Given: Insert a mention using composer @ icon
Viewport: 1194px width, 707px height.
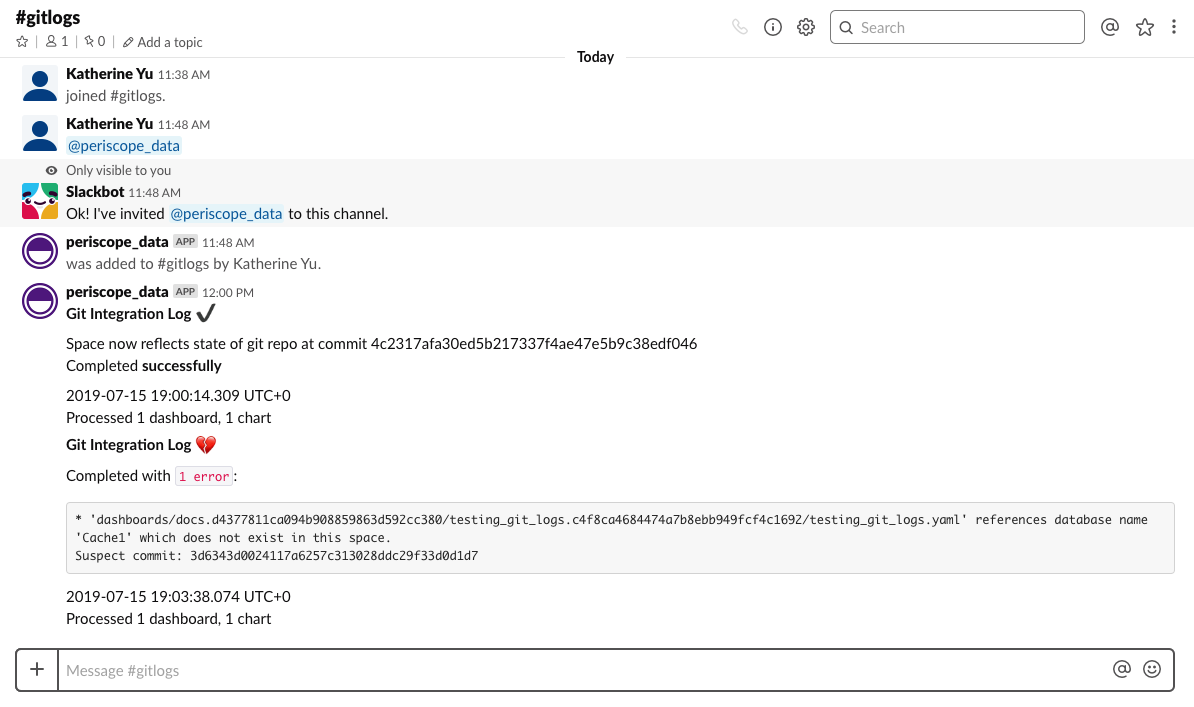Looking at the screenshot, I should pos(1122,669).
